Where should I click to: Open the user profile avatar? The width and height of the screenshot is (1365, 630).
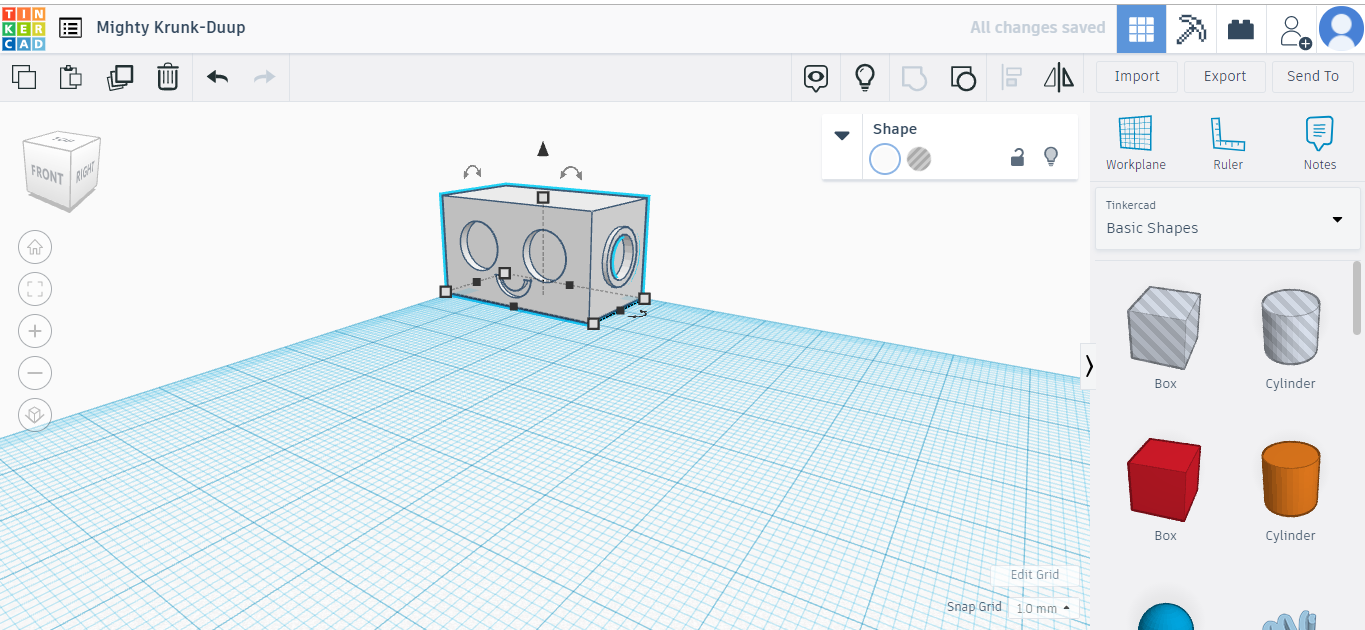tap(1341, 28)
